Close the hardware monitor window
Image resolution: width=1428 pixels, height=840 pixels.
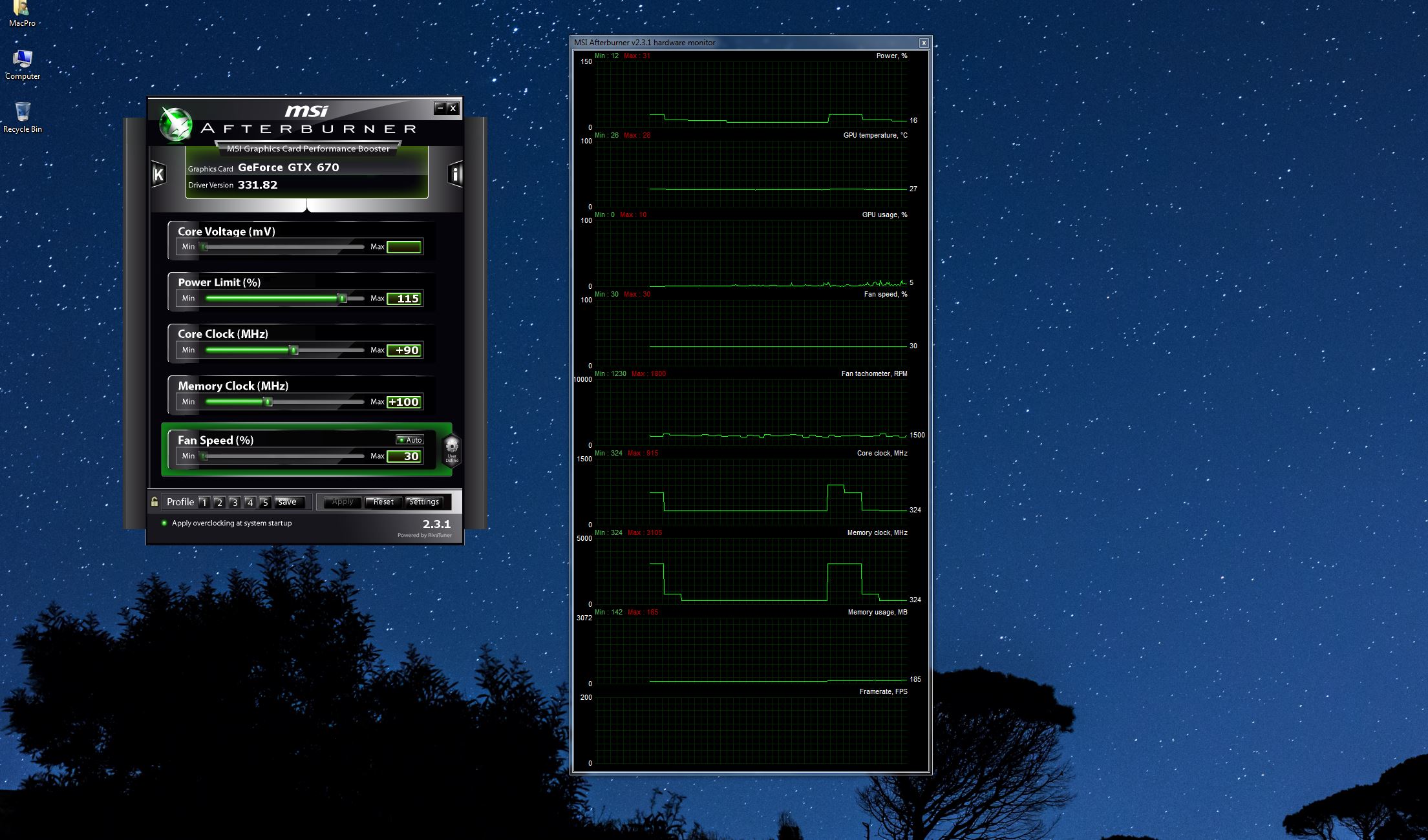(x=924, y=43)
